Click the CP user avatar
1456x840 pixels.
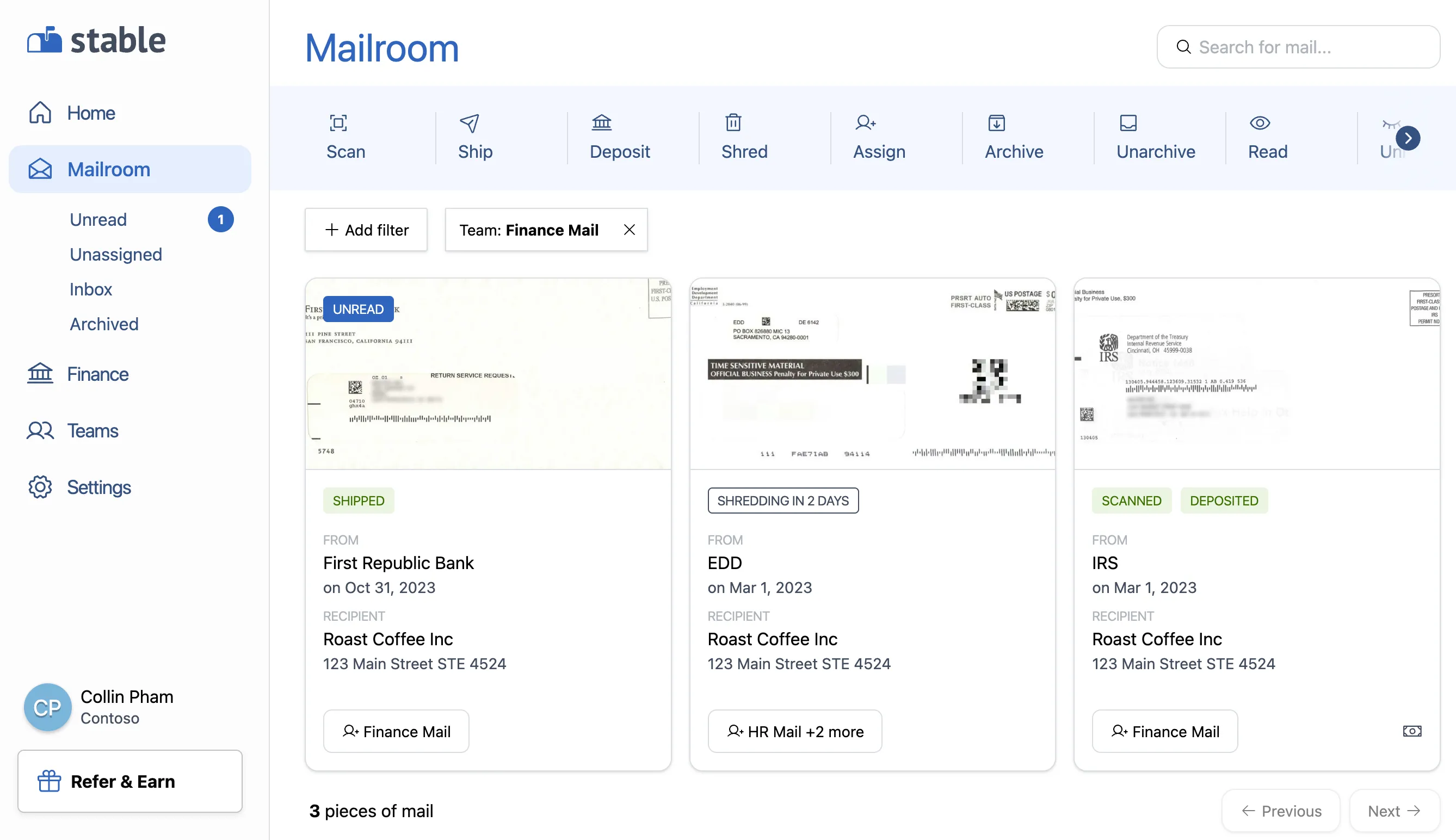[x=48, y=707]
